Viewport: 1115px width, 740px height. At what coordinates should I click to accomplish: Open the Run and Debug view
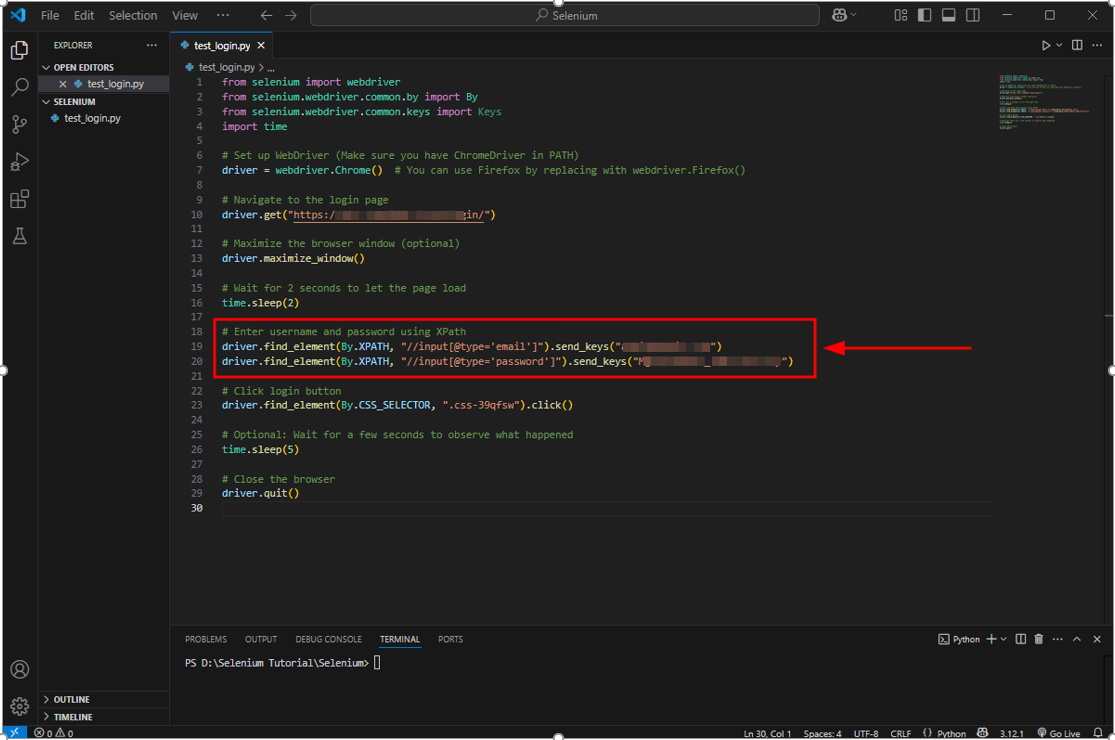click(x=20, y=162)
